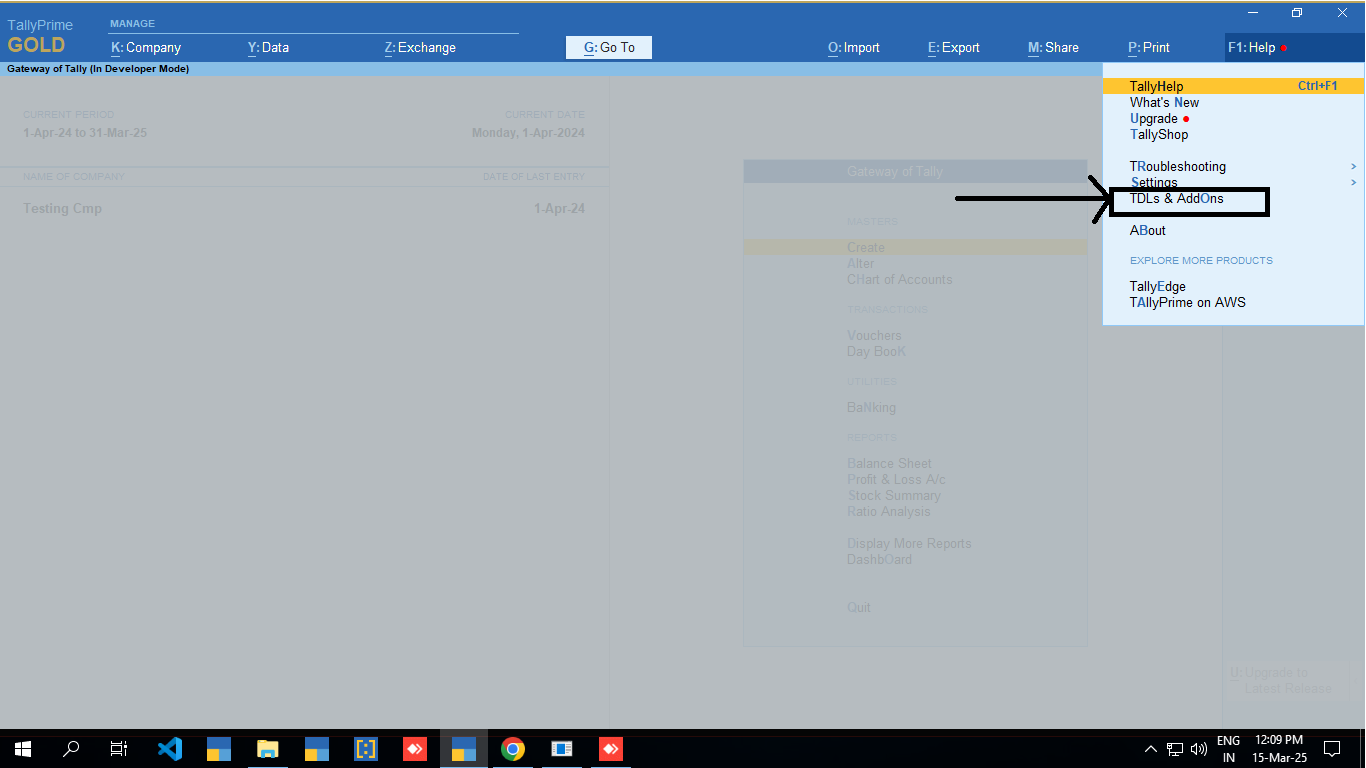
Task: Open File Explorer from taskbar
Action: pos(267,748)
